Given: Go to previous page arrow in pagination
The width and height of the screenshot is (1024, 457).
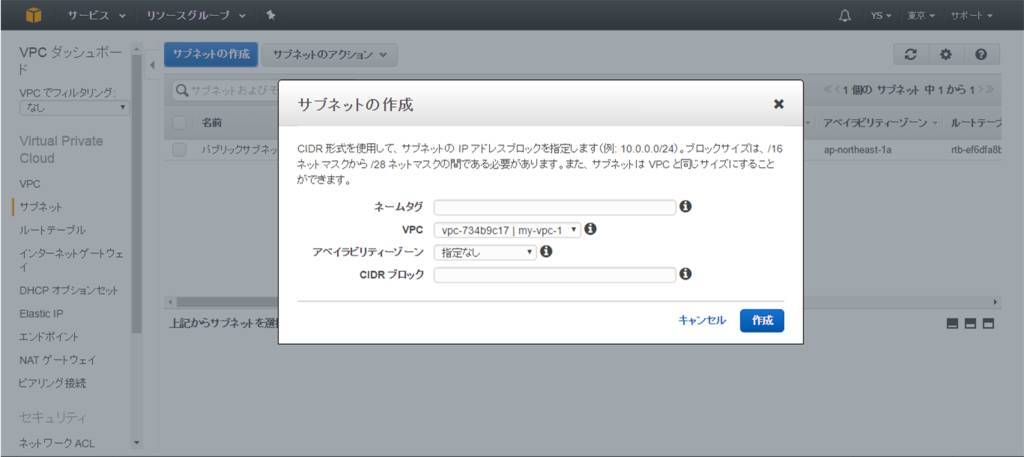Looking at the screenshot, I should [837, 89].
